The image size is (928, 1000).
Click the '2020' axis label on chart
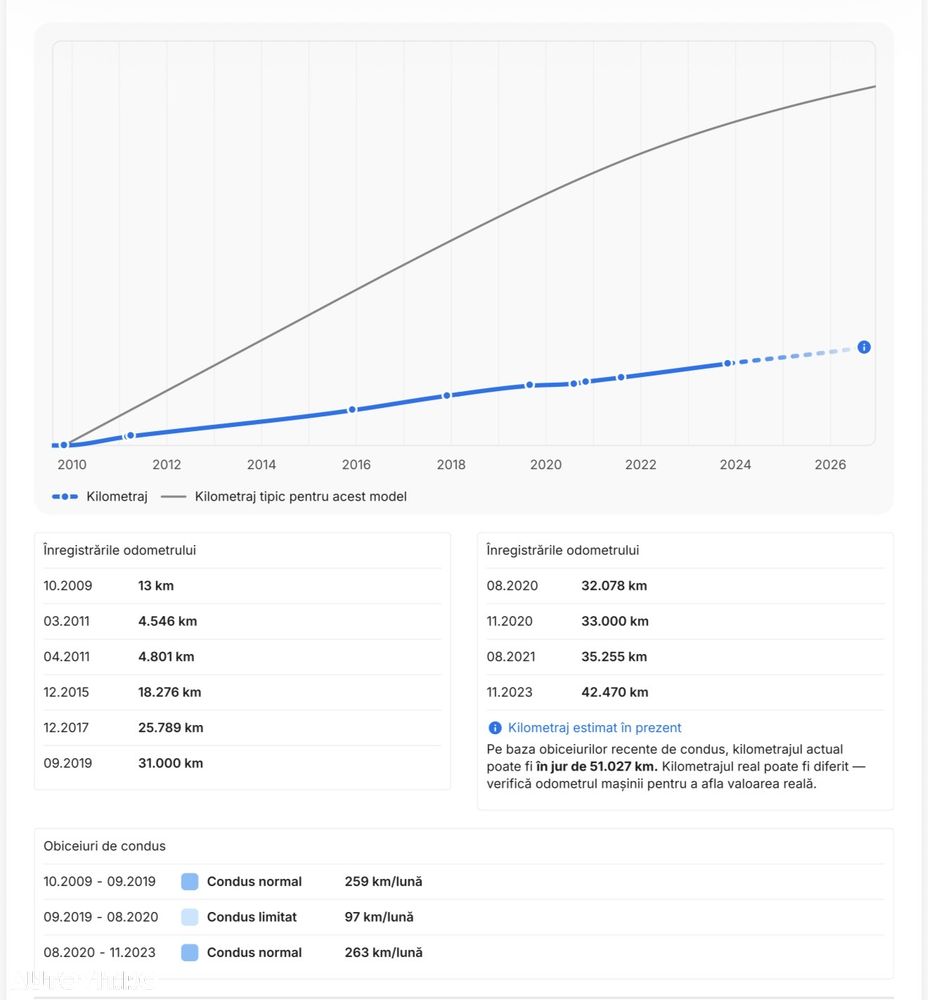[545, 464]
